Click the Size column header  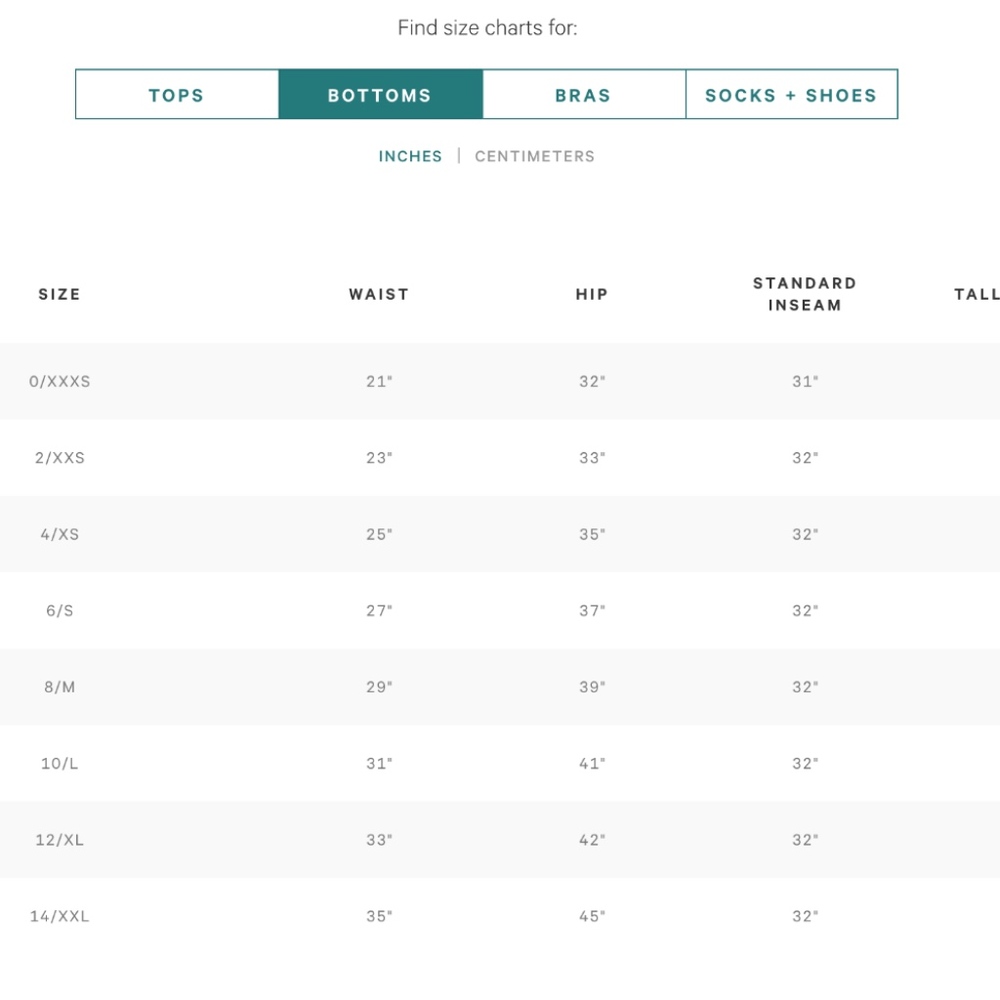pyautogui.click(x=59, y=294)
